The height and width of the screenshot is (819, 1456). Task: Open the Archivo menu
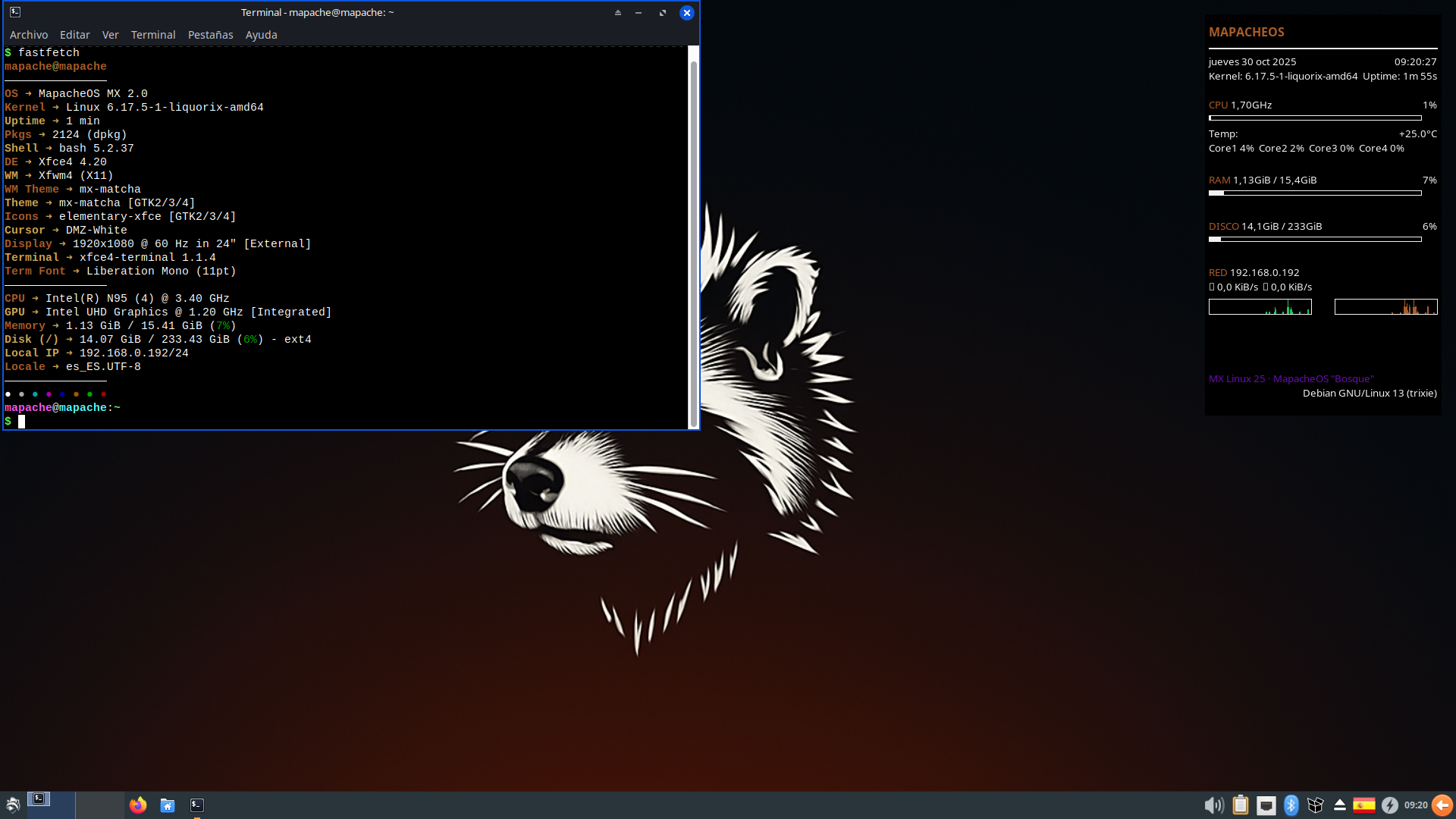tap(28, 35)
